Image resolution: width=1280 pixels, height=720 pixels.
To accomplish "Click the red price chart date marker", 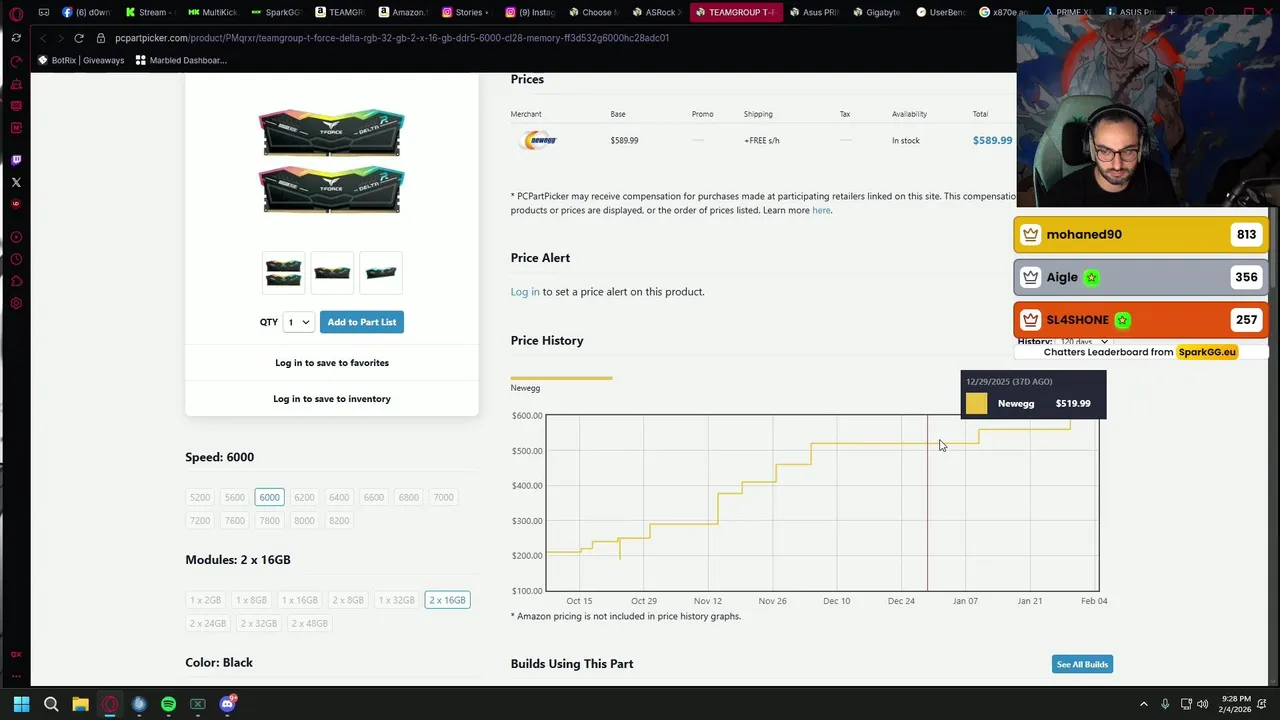I will pos(927,503).
